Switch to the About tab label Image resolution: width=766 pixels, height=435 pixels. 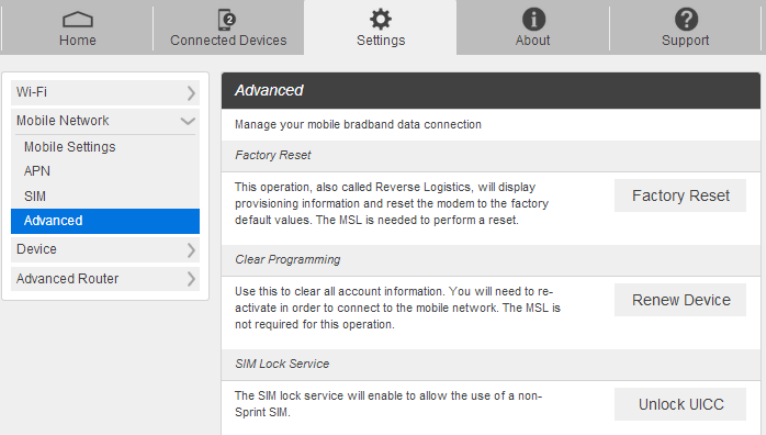click(x=533, y=41)
